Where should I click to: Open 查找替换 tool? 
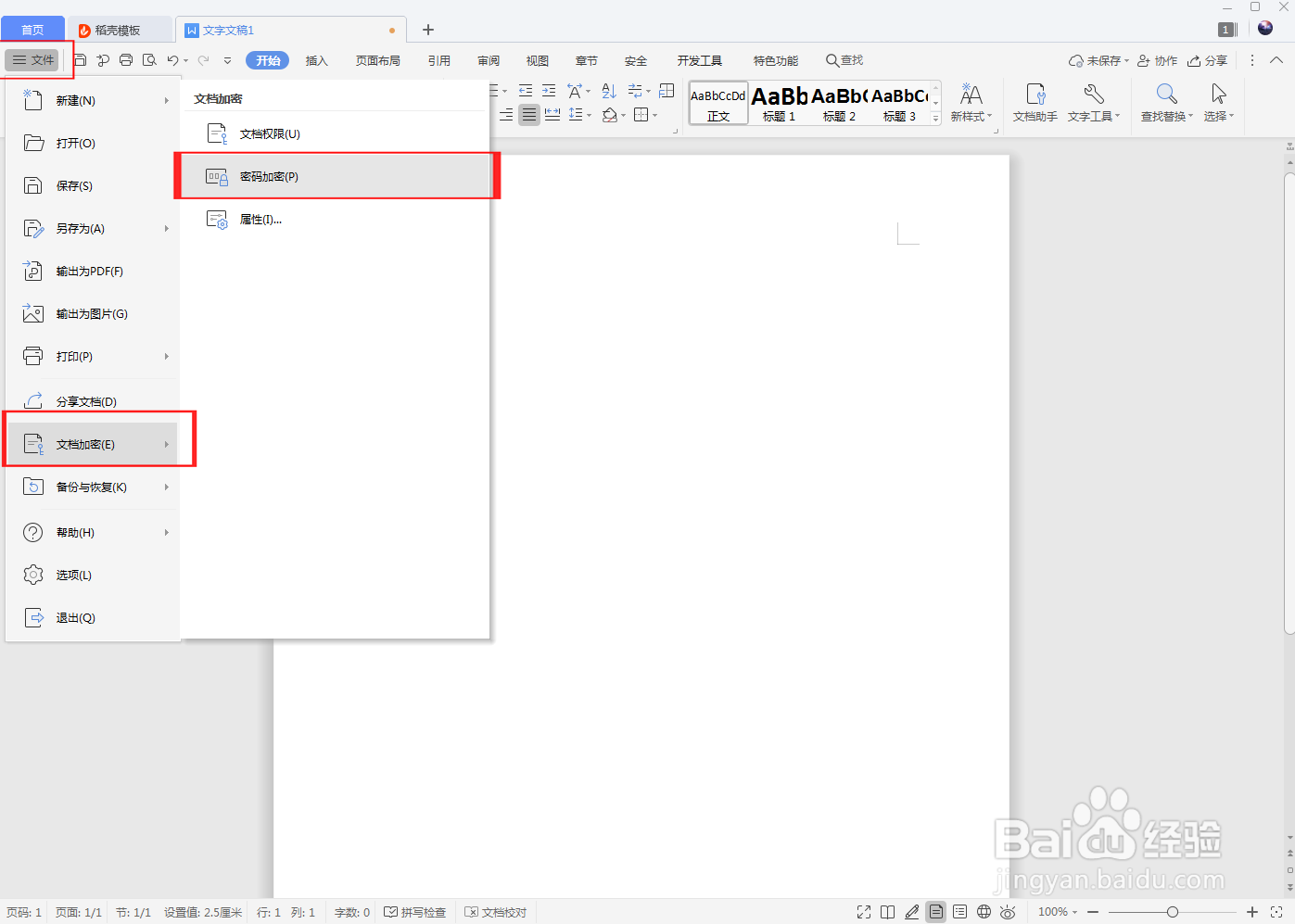click(1167, 102)
